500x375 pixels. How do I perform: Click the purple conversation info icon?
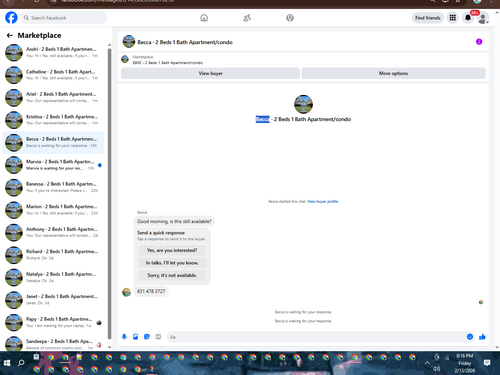coord(479,42)
